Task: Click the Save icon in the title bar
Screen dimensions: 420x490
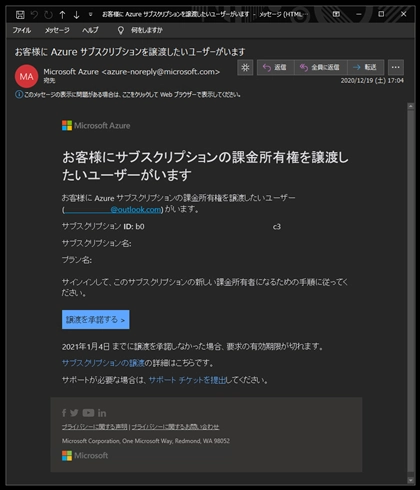Action: pyautogui.click(x=20, y=14)
